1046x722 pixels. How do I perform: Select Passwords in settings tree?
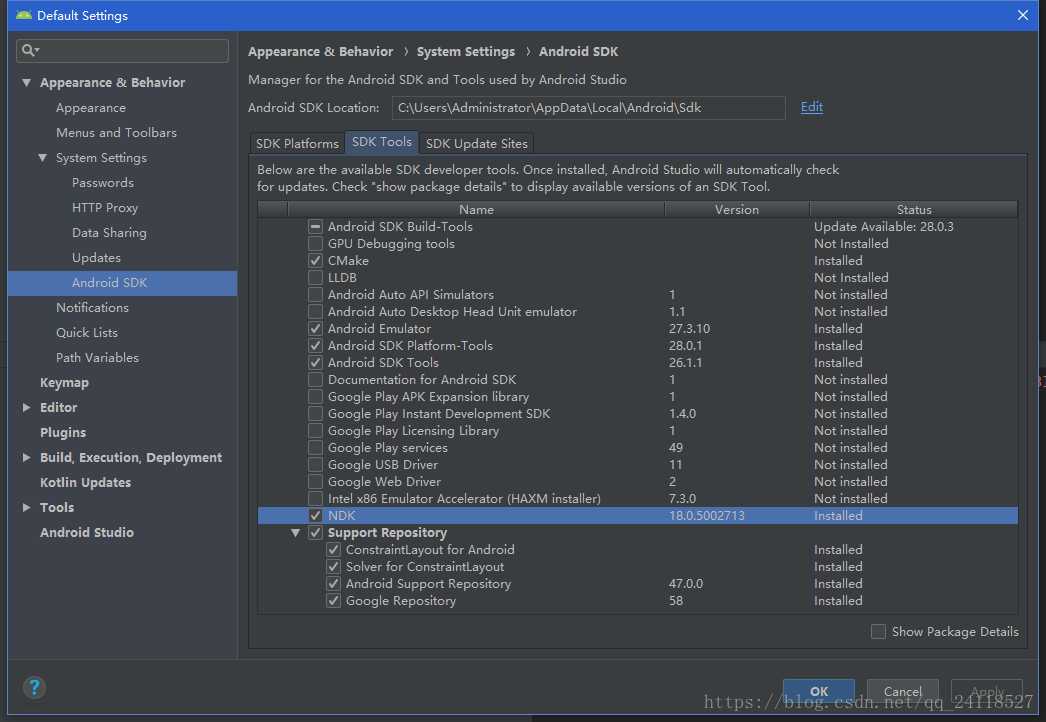click(x=103, y=183)
